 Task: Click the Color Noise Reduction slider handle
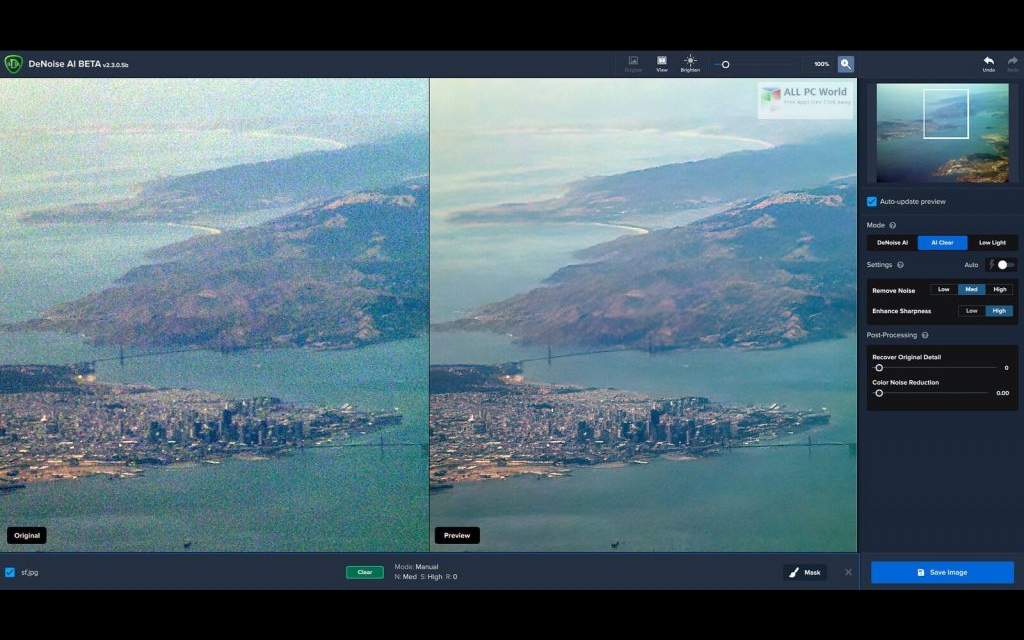(879, 393)
